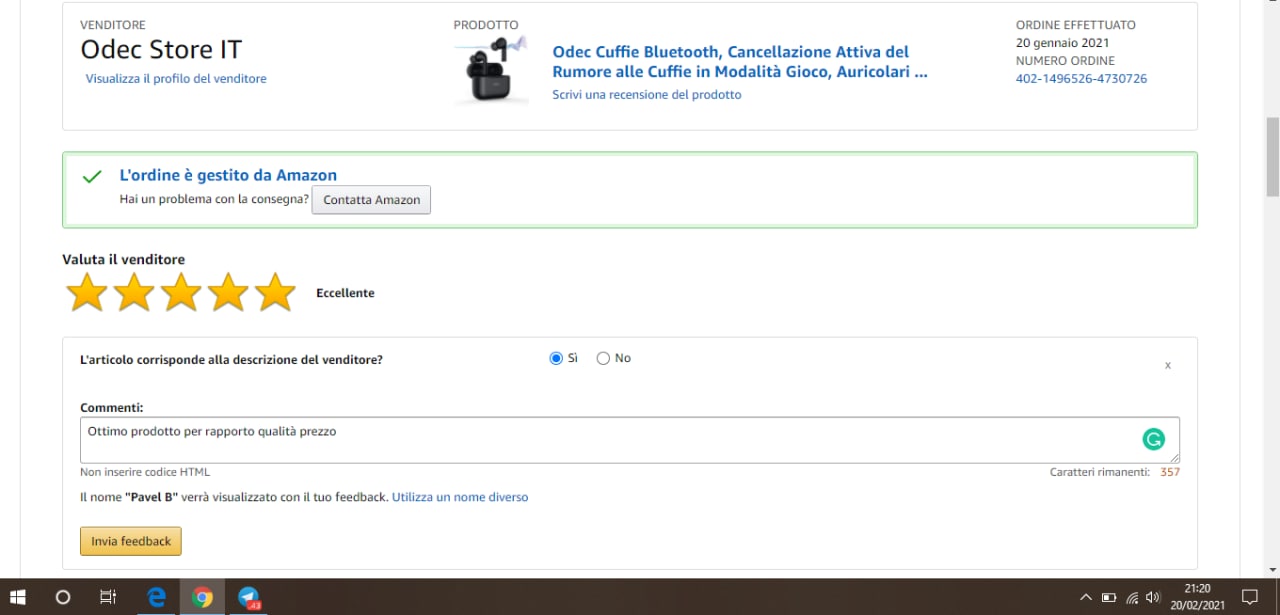Select the fifth rating star
1280x615 pixels.
[x=275, y=292]
